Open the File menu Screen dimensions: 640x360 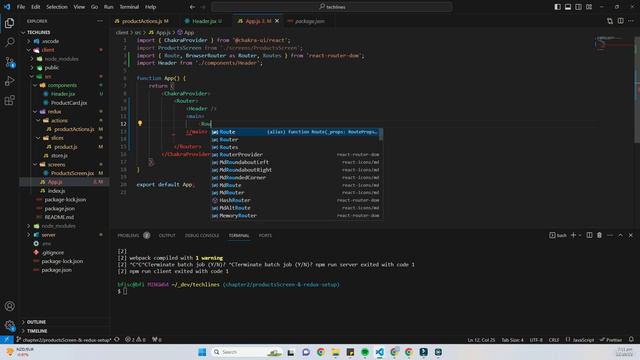[x=21, y=7]
